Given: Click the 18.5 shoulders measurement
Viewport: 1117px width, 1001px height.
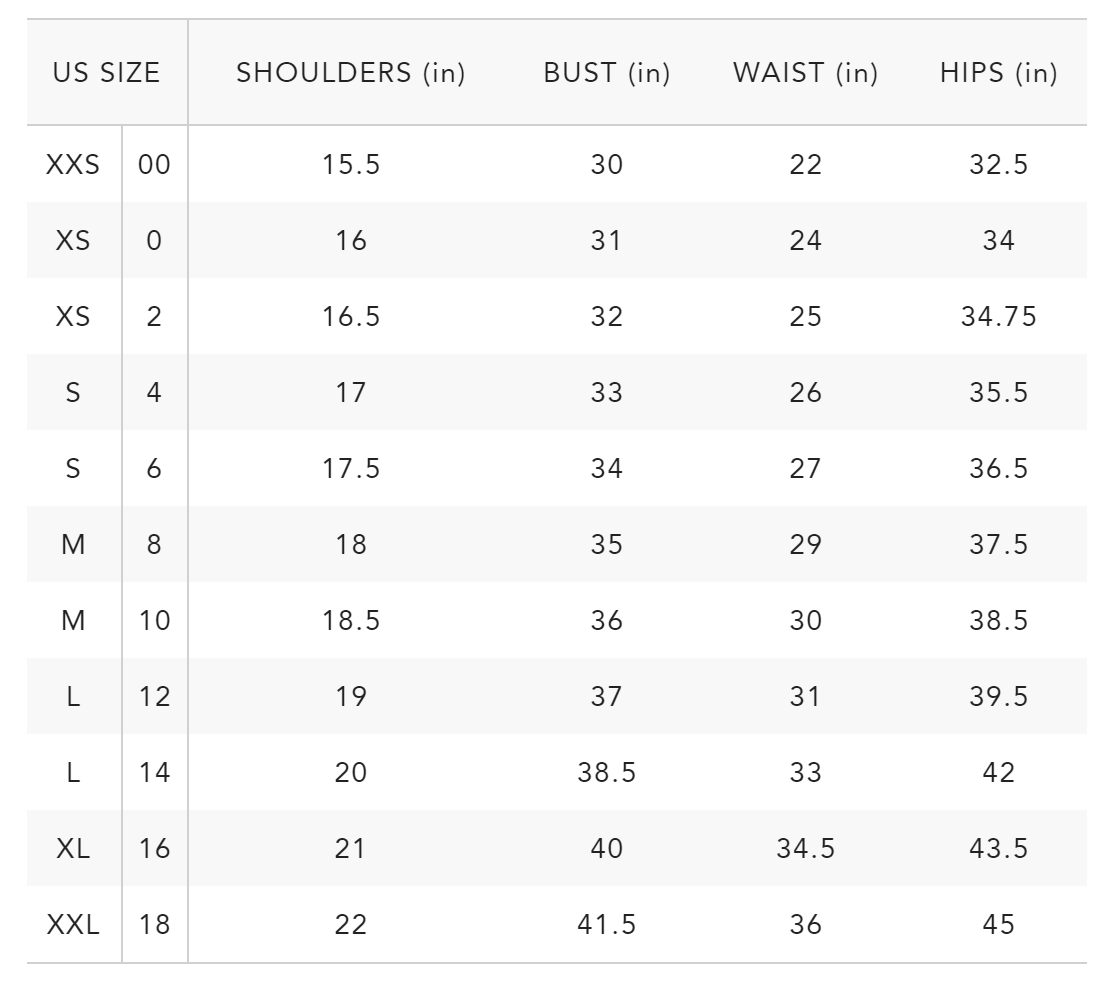Looking at the screenshot, I should pyautogui.click(x=351, y=621).
